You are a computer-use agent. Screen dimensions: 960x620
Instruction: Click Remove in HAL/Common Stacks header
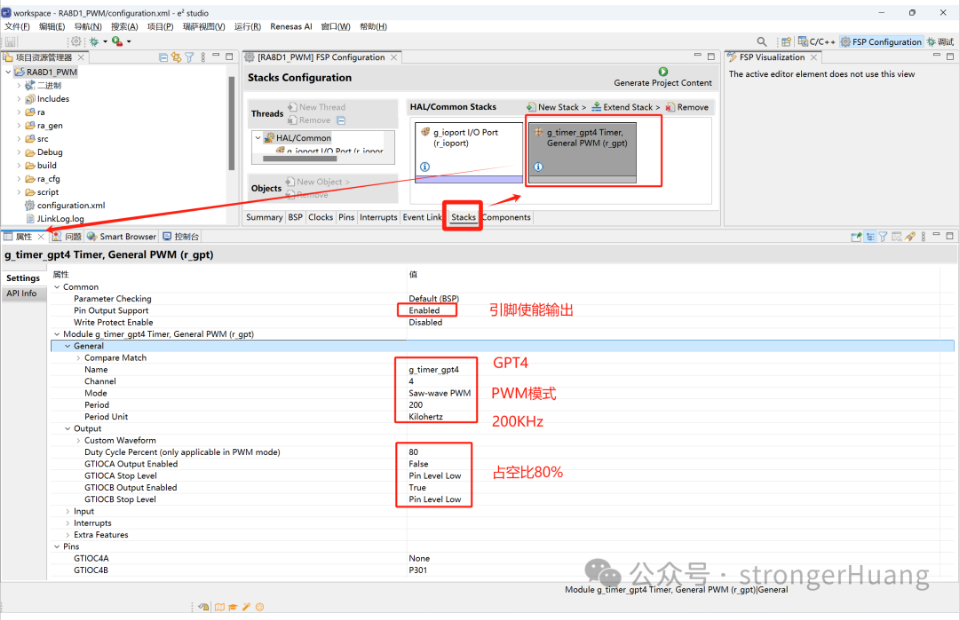click(687, 107)
